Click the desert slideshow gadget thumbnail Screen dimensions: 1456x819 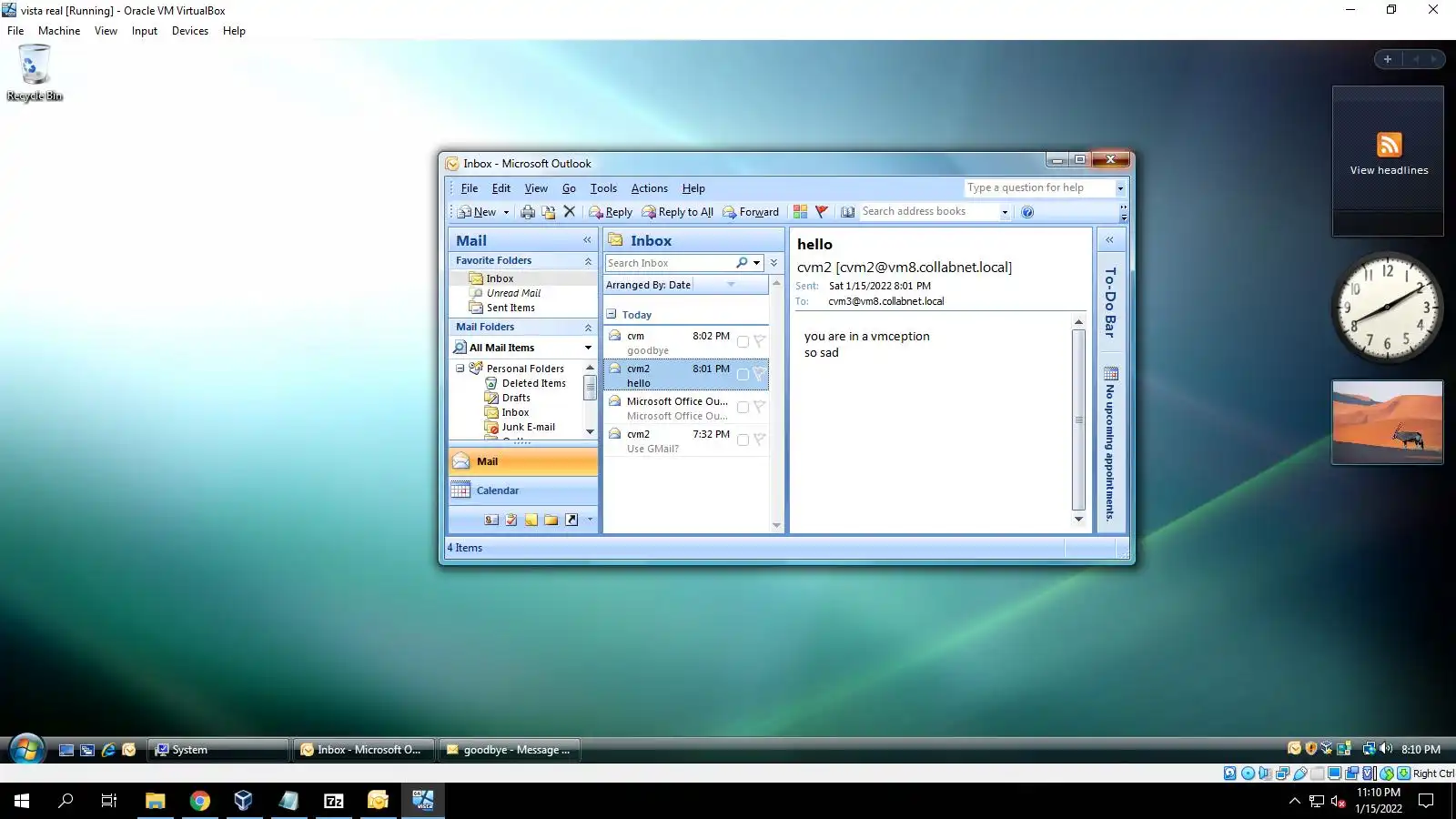(x=1388, y=422)
